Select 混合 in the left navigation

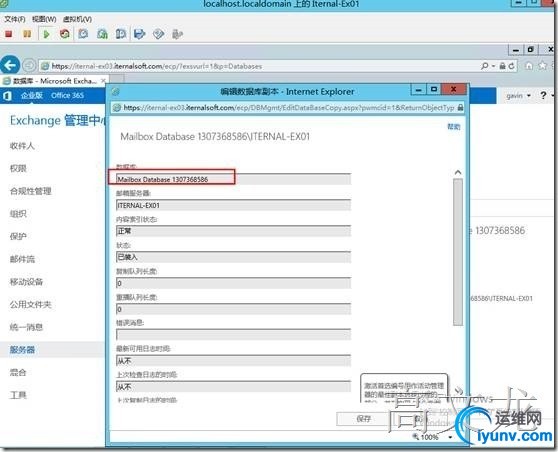click(x=18, y=373)
